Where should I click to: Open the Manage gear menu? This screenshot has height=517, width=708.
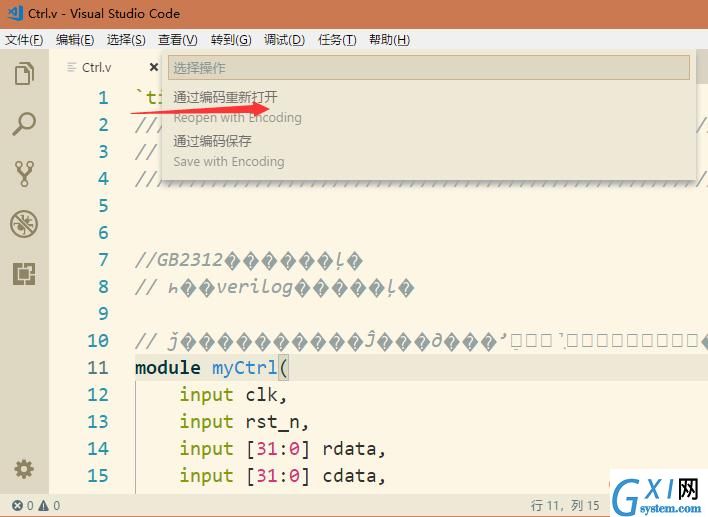[24, 469]
